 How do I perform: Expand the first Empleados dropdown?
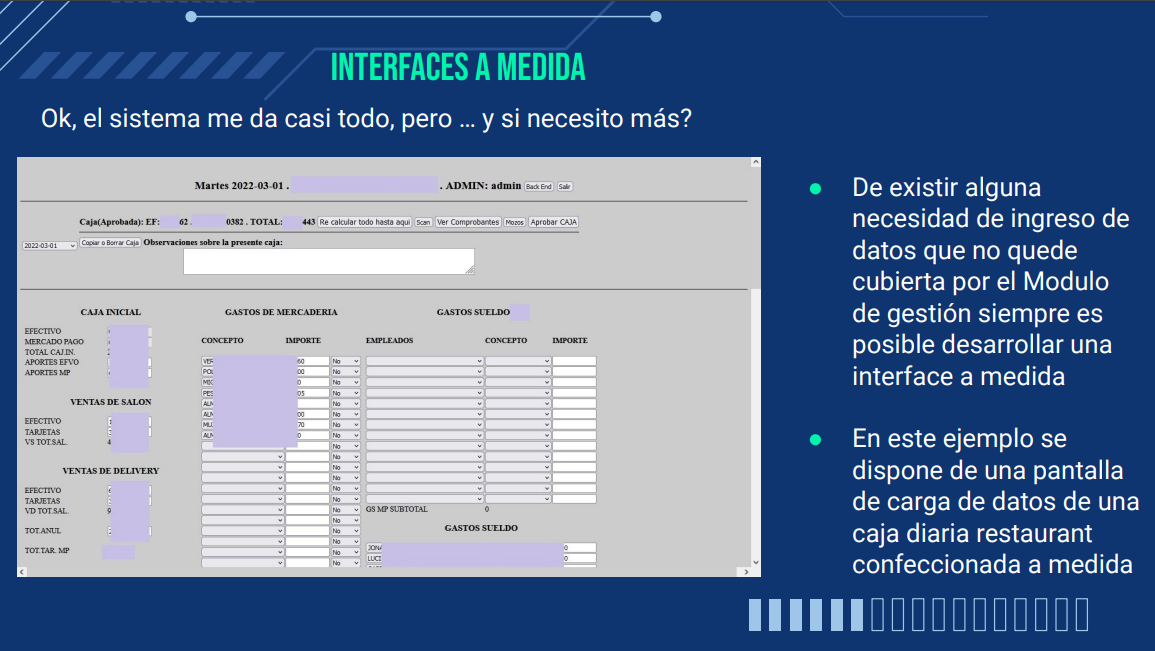tap(424, 361)
